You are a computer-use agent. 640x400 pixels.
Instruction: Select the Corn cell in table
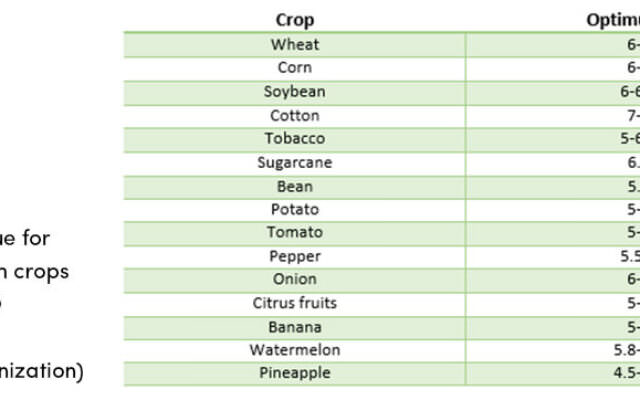pos(295,67)
